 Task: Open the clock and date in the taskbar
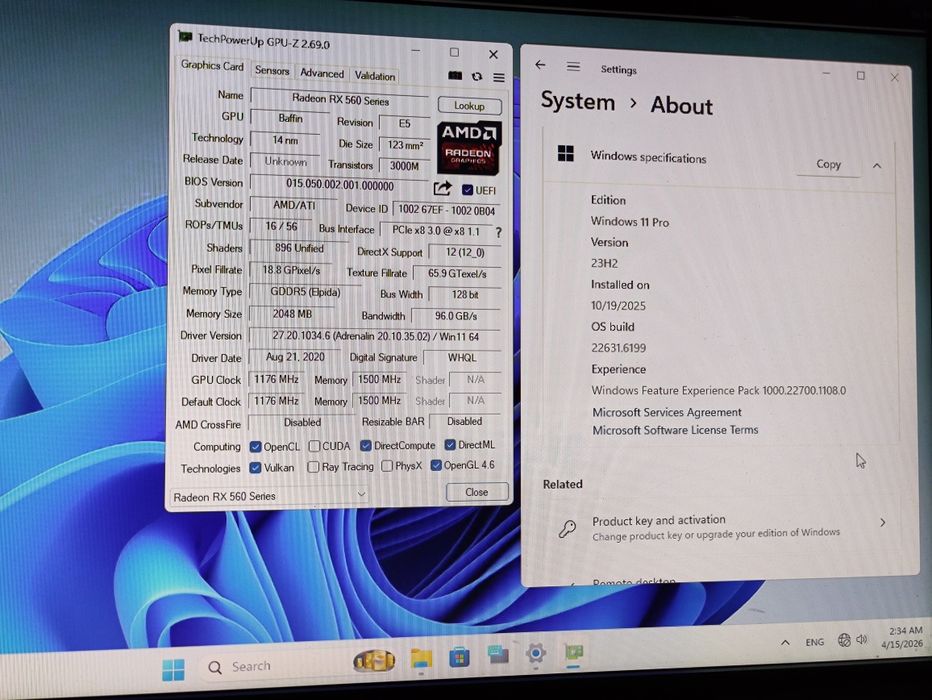click(x=902, y=637)
